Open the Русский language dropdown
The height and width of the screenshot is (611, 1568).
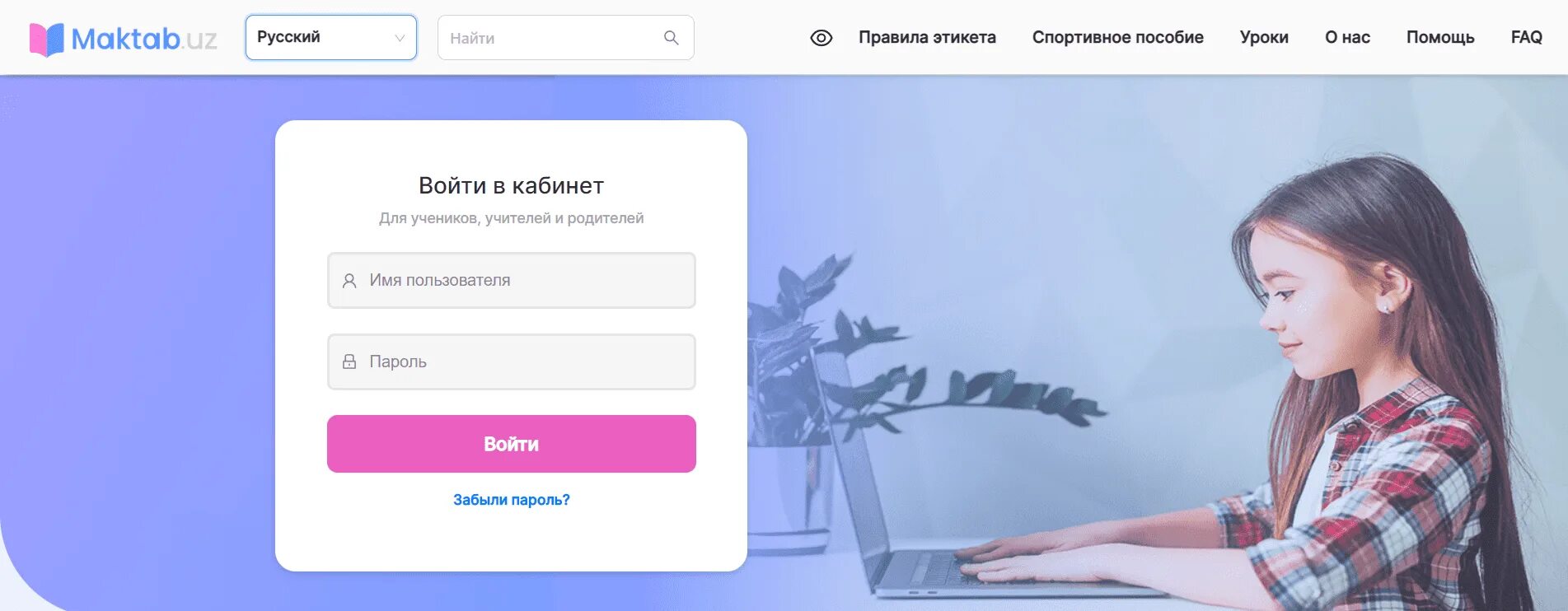tap(331, 37)
